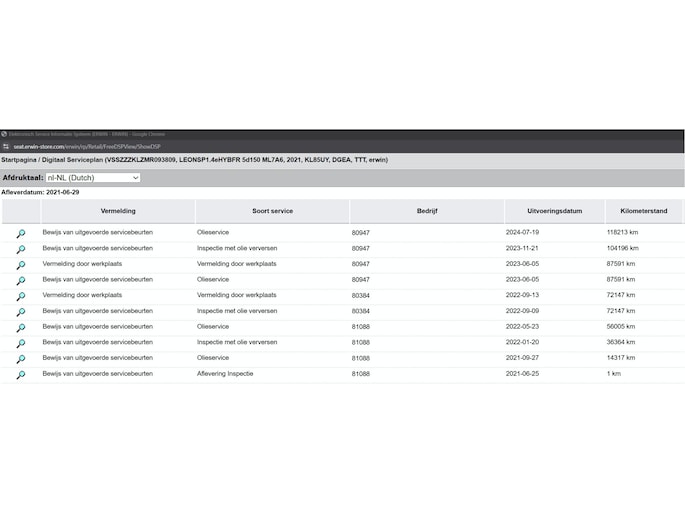
Task: Expand the Afdruktaal language dropdown
Action: click(93, 178)
